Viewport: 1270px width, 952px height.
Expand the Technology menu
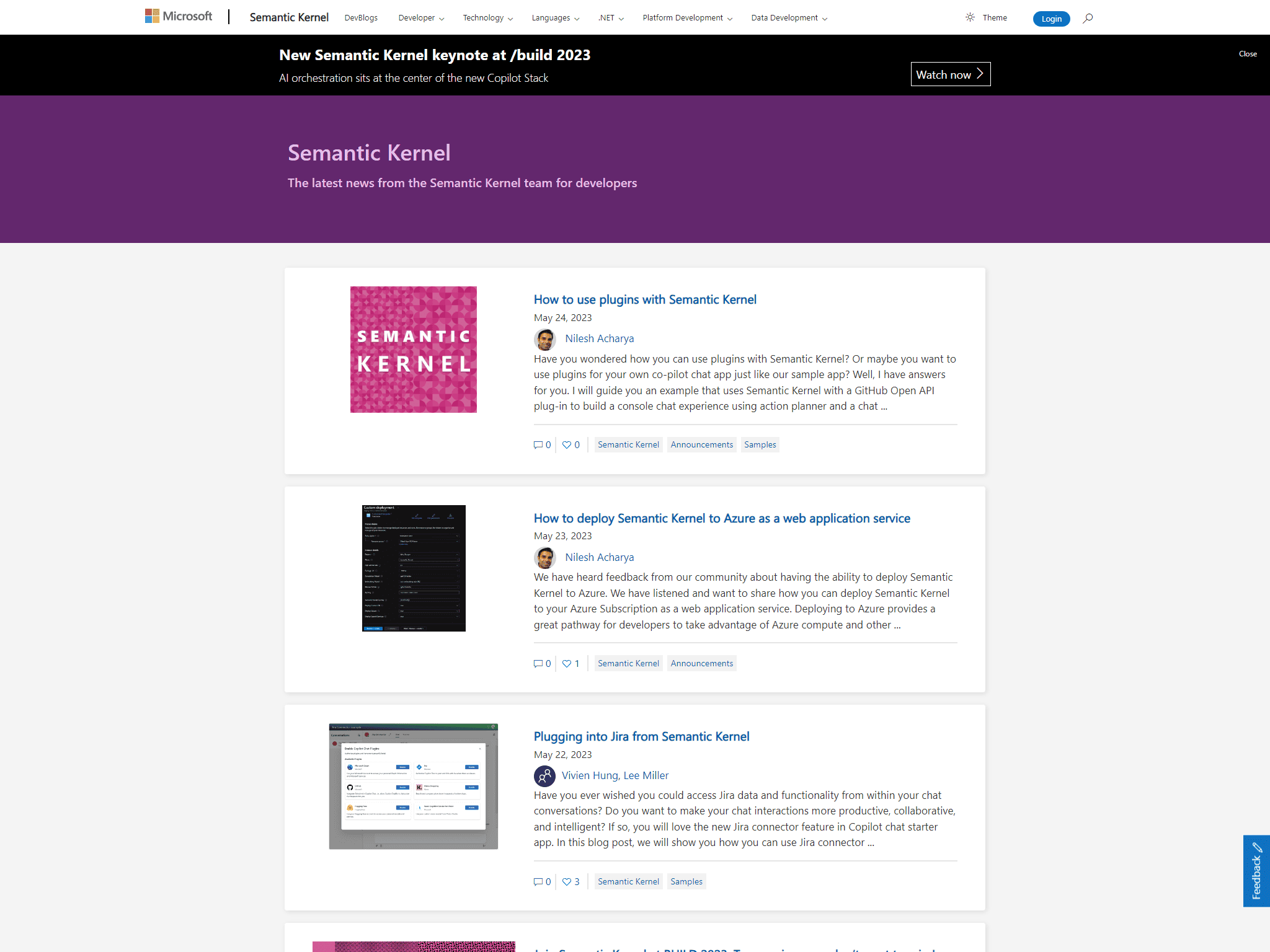(487, 18)
